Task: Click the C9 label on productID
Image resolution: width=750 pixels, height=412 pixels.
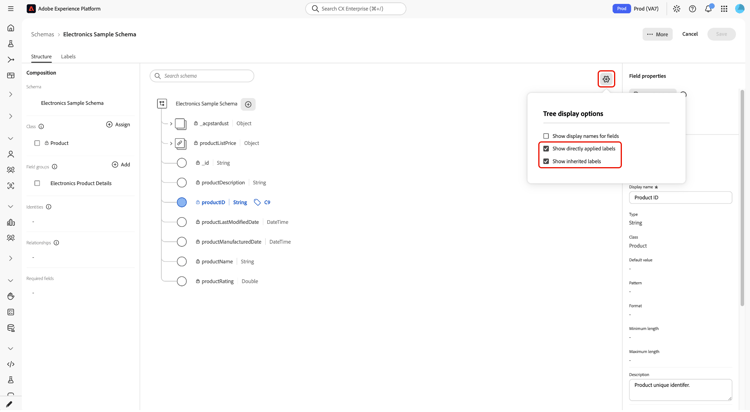Action: click(x=267, y=202)
